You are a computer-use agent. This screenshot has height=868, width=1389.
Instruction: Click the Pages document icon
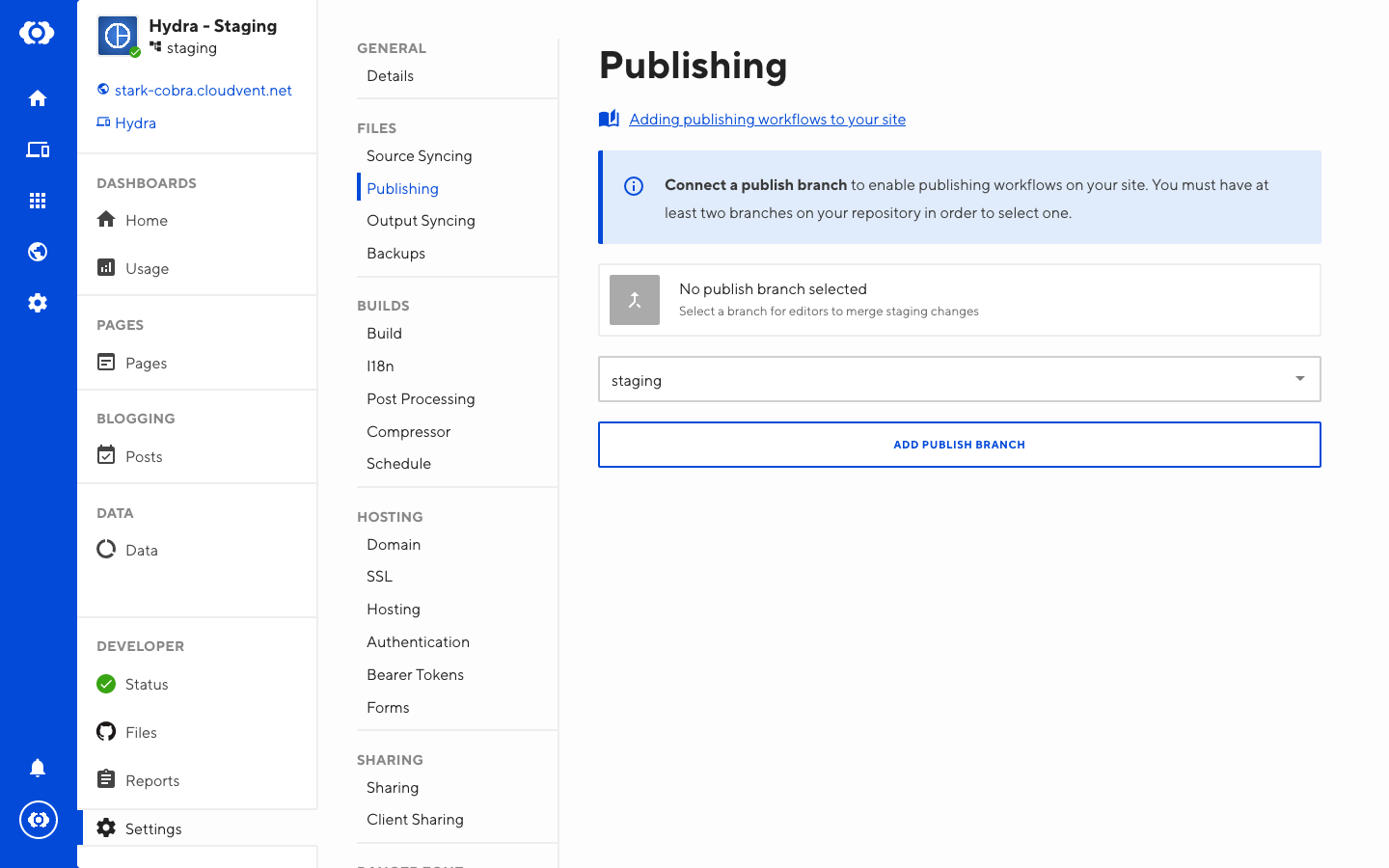pos(106,362)
